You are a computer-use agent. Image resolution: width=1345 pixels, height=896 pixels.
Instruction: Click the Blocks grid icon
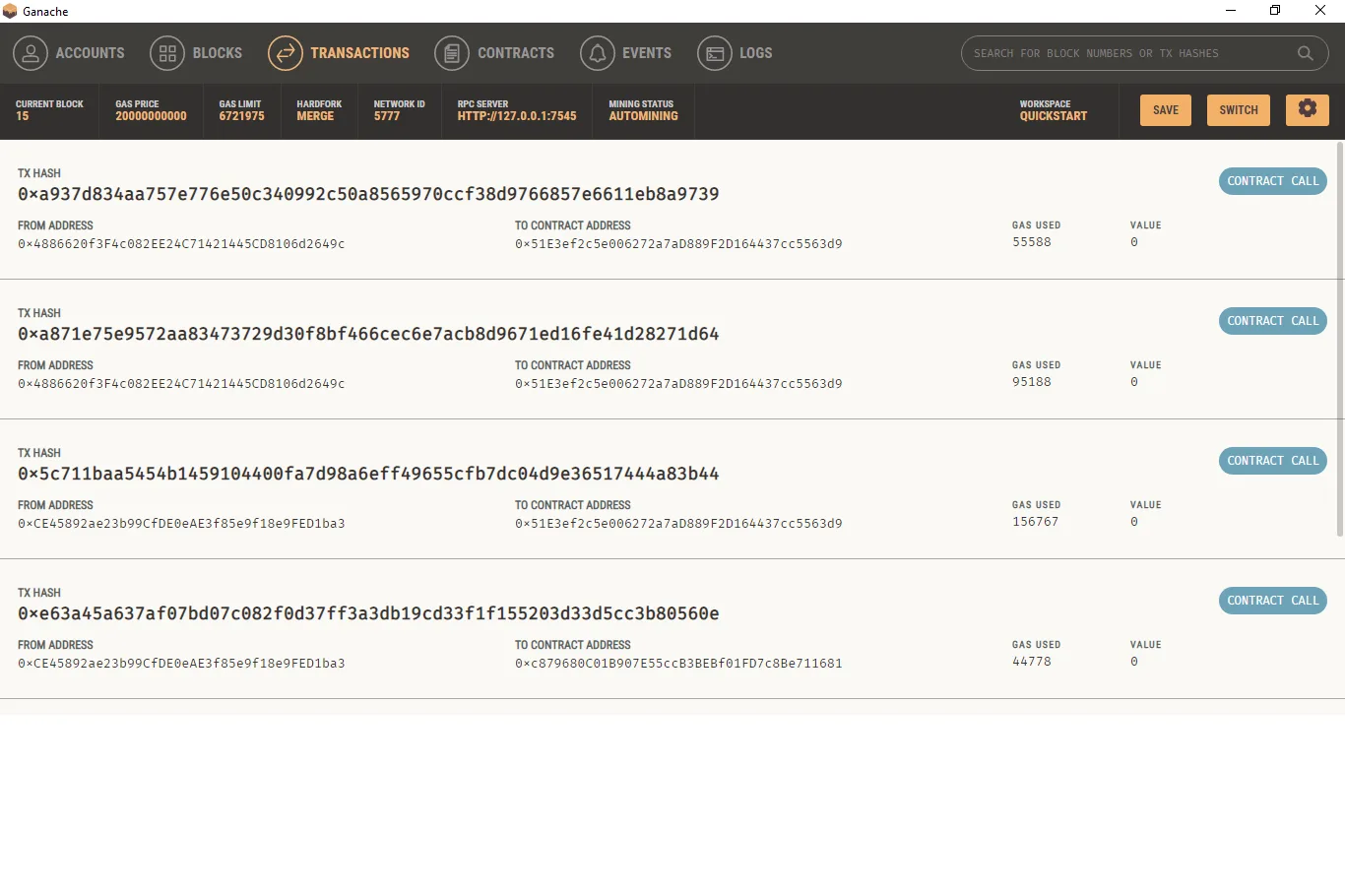coord(167,53)
